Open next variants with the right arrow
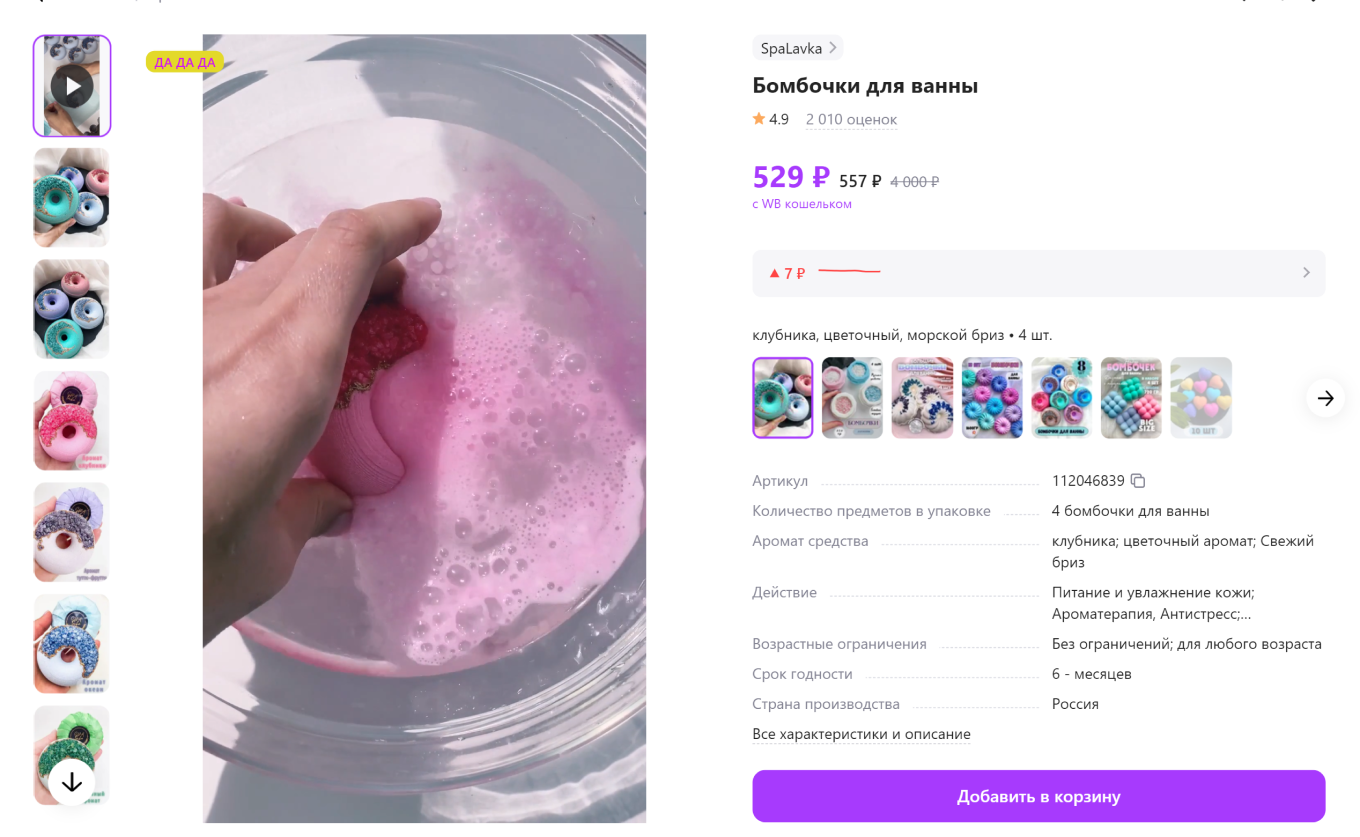This screenshot has height=837, width=1360. (x=1324, y=398)
